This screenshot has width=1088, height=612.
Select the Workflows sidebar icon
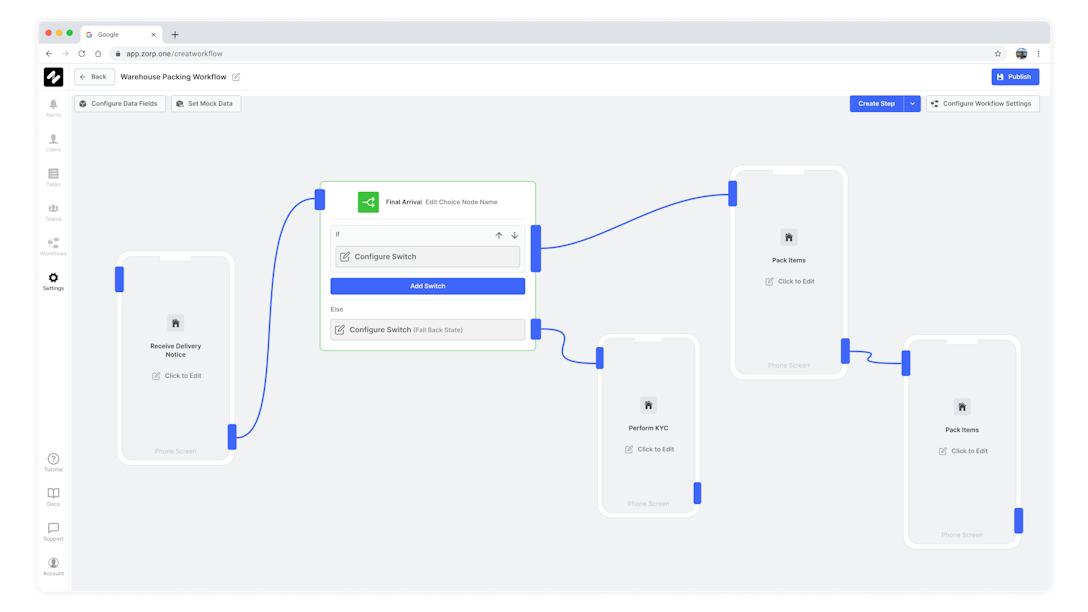pos(53,244)
